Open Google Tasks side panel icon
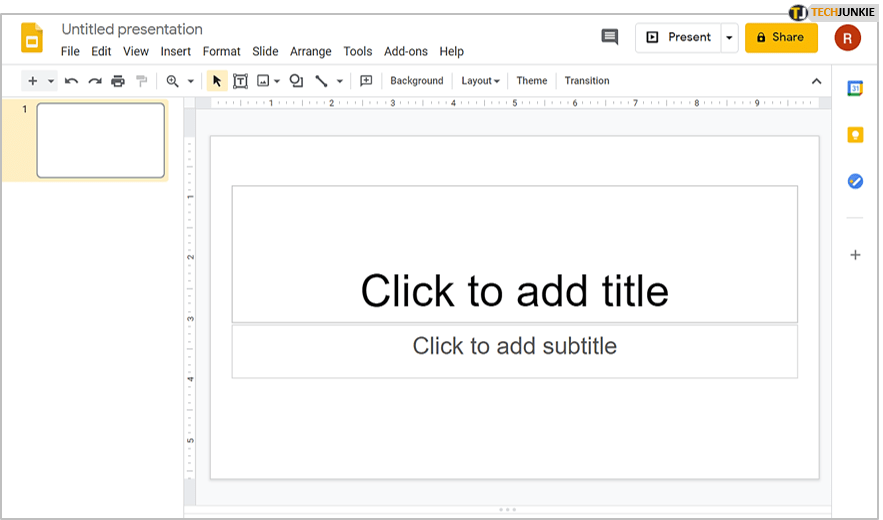 click(855, 181)
